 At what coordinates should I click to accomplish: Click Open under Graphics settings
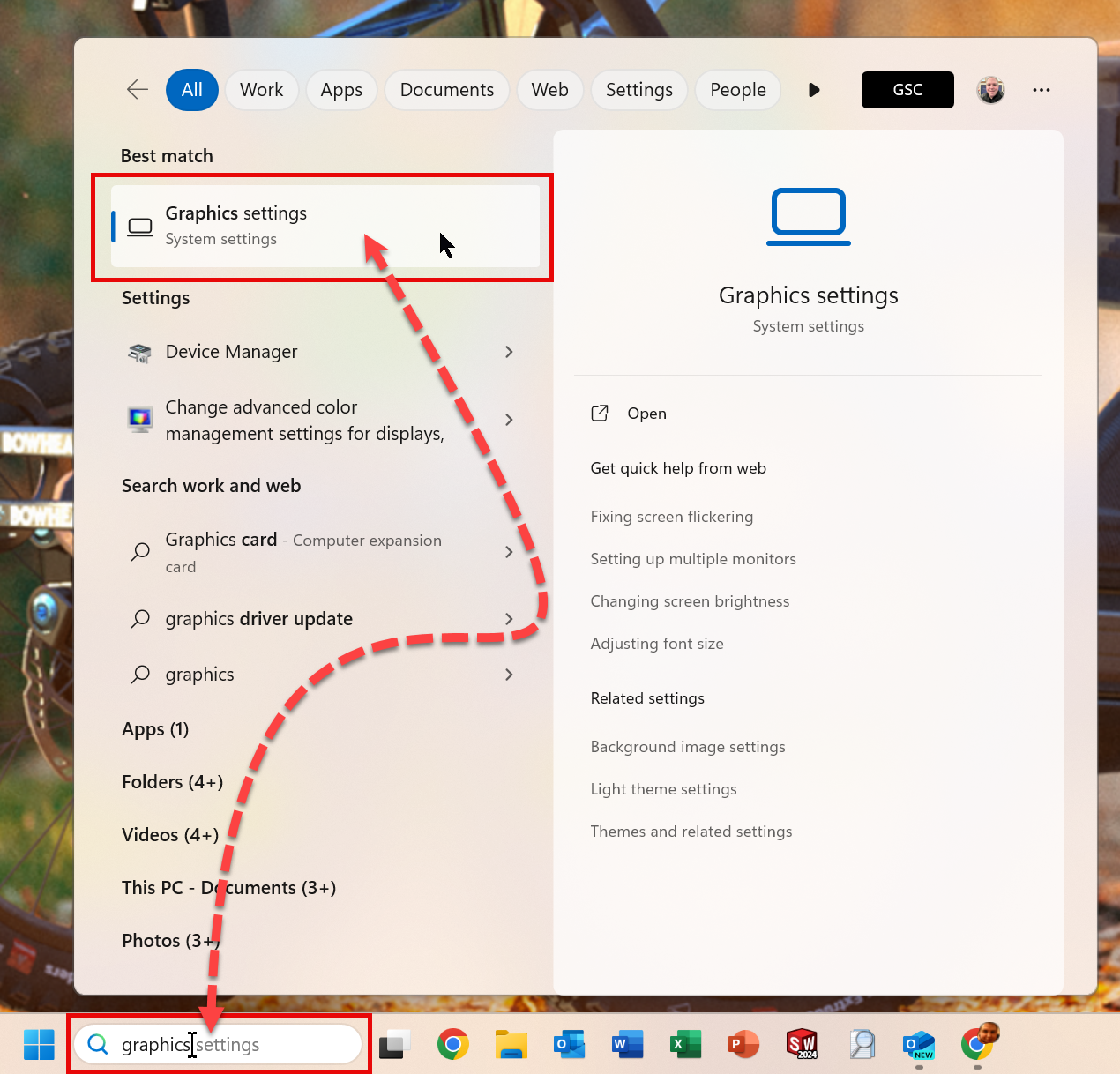pyautogui.click(x=646, y=413)
